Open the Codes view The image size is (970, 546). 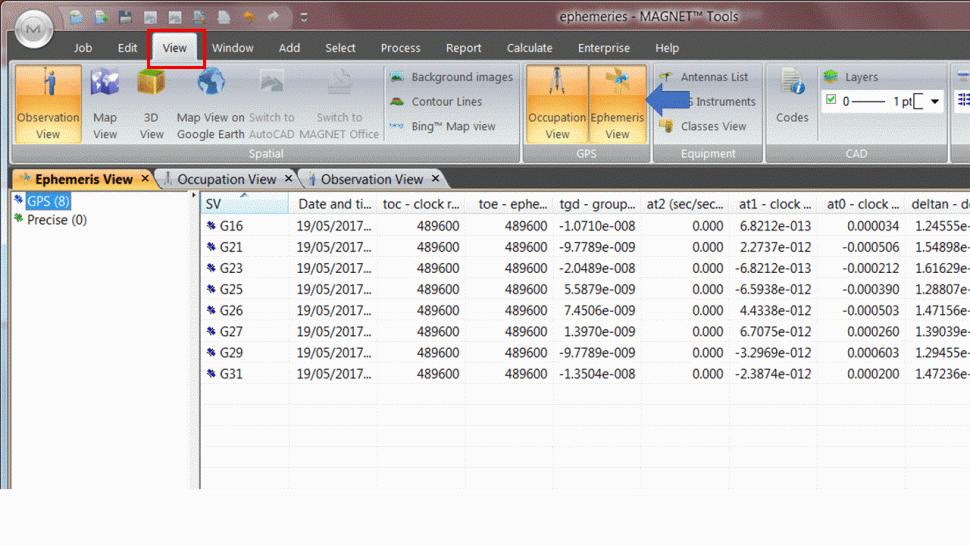pyautogui.click(x=792, y=97)
